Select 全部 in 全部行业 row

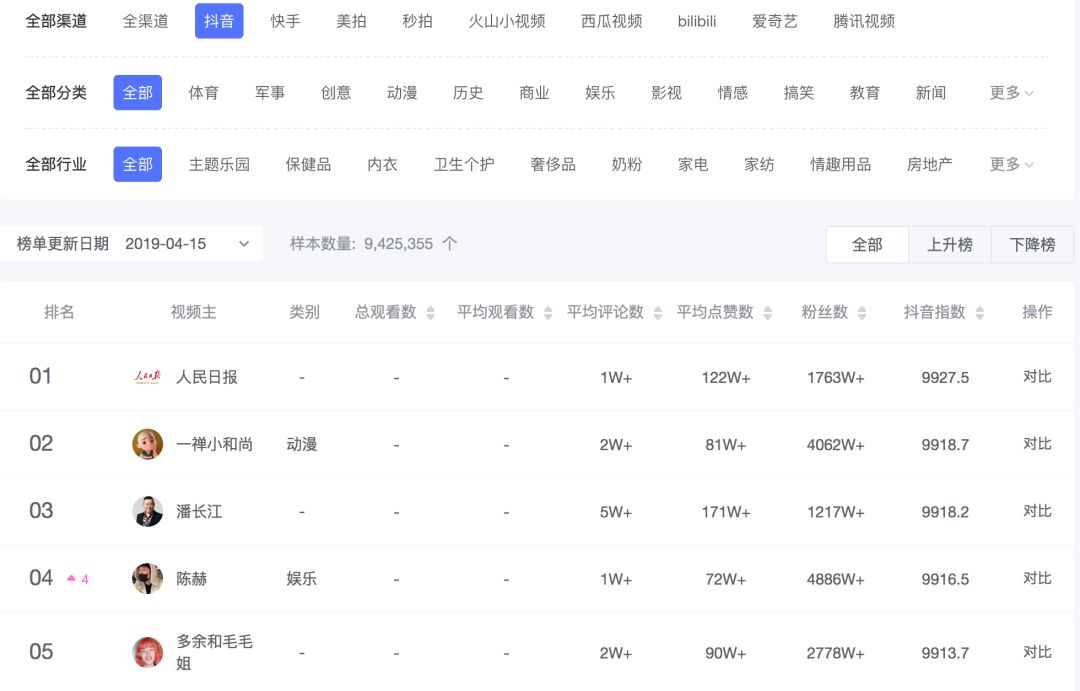tap(138, 164)
